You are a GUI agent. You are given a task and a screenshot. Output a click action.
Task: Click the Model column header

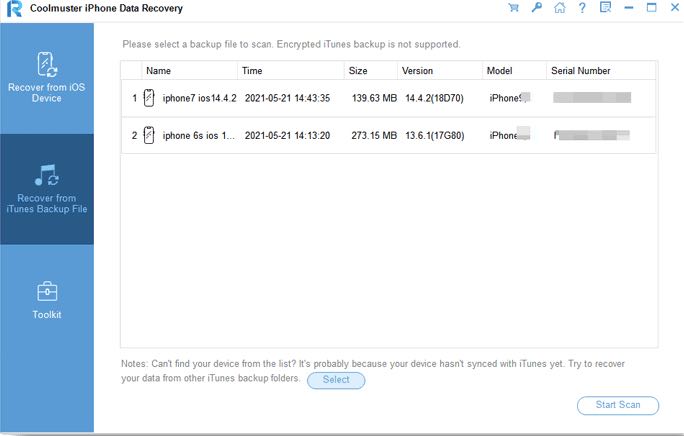[x=514, y=71]
